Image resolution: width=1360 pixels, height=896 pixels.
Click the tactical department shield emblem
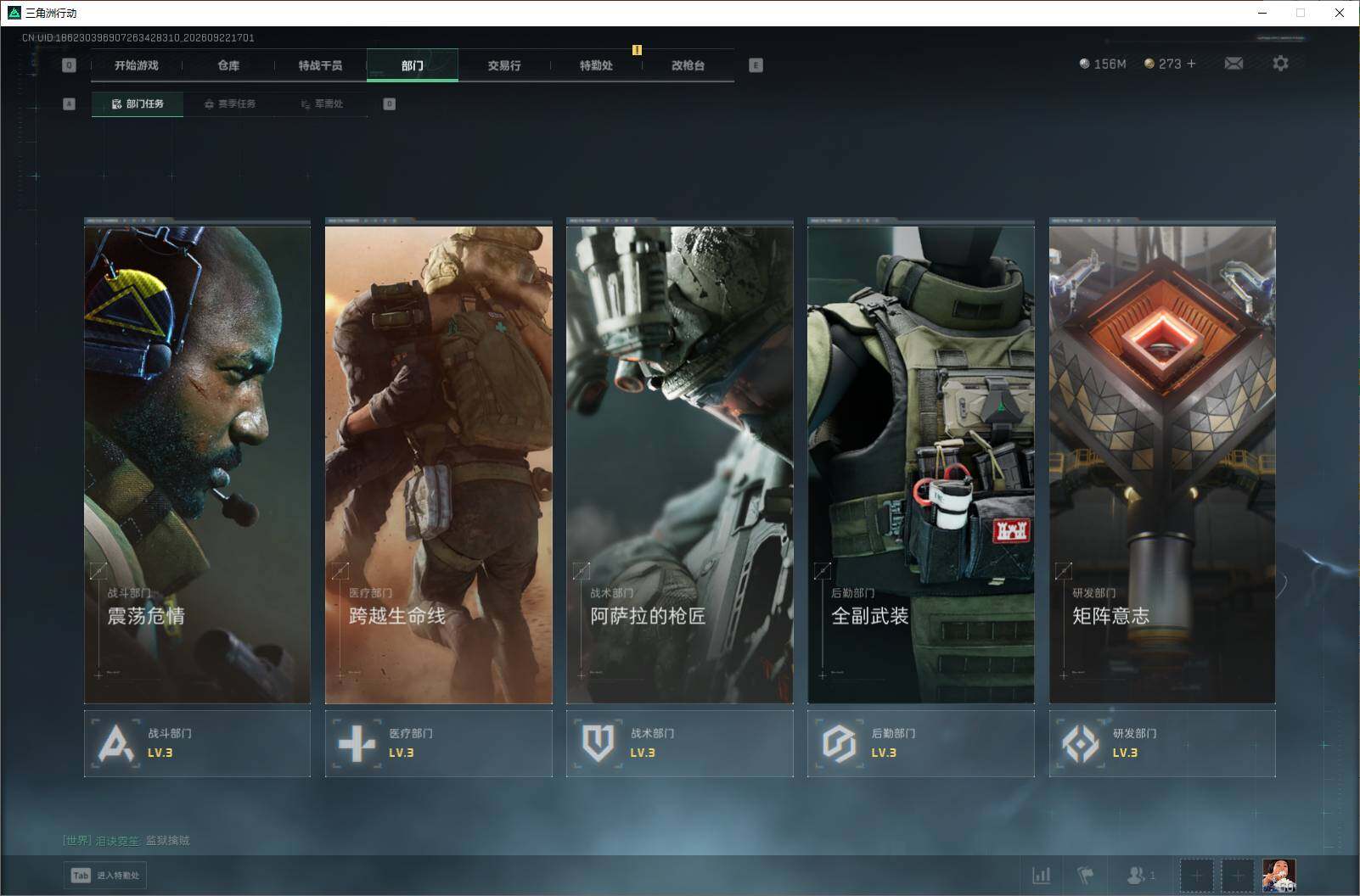pos(598,743)
